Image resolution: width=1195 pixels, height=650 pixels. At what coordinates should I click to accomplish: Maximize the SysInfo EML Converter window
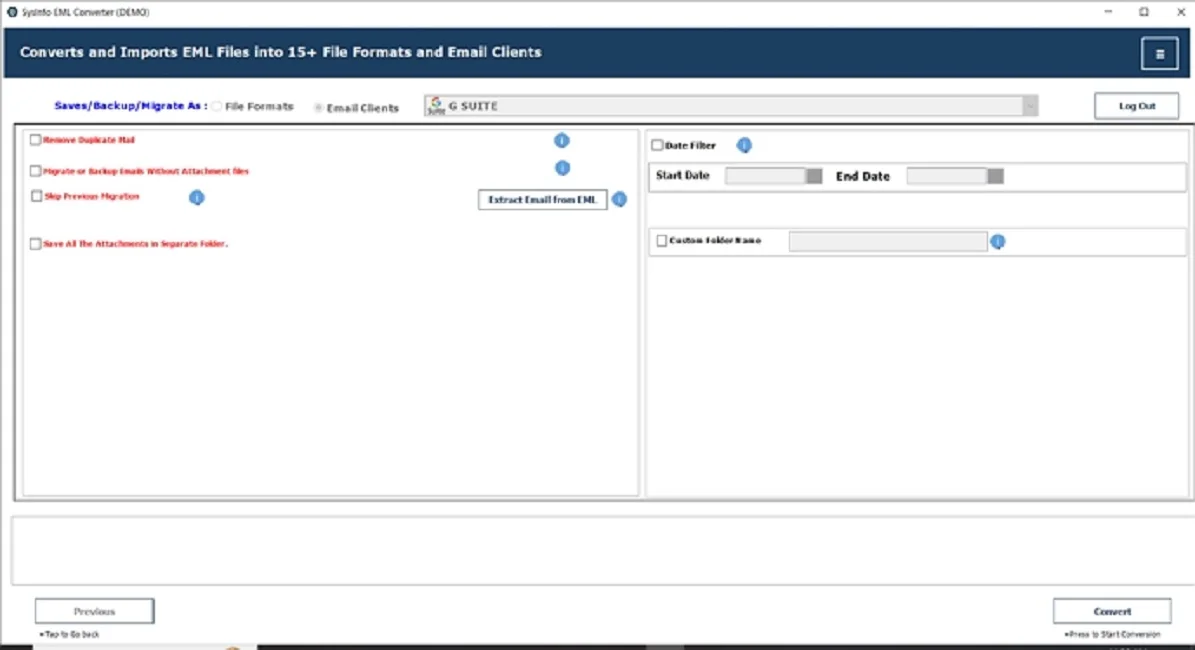click(1144, 12)
